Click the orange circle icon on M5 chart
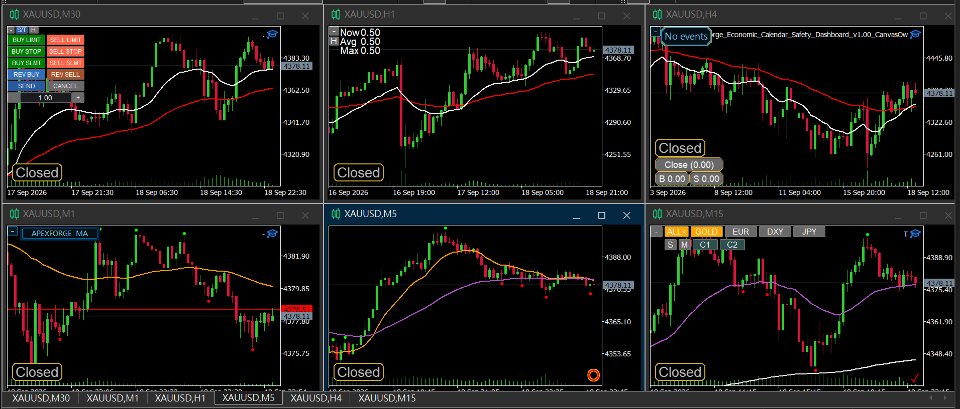Screen dimensions: 960x409 point(593,375)
